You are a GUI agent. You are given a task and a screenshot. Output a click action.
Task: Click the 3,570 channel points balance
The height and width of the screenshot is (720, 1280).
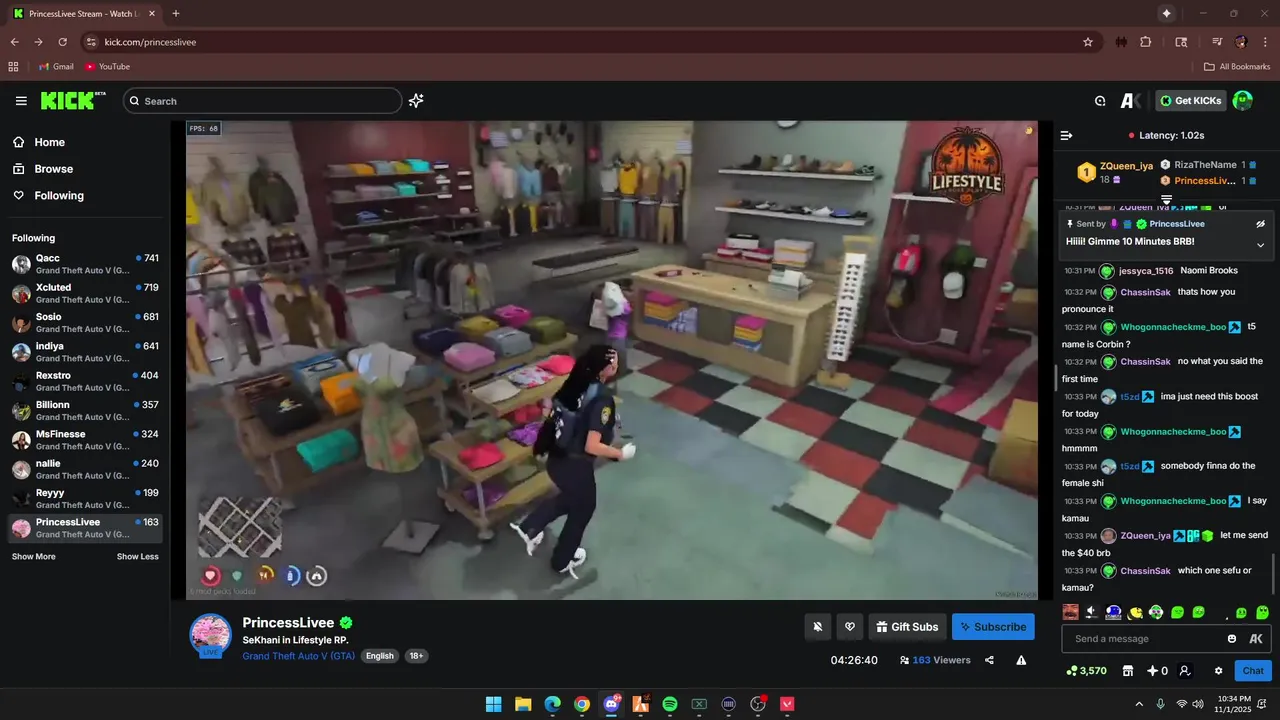coord(1086,671)
